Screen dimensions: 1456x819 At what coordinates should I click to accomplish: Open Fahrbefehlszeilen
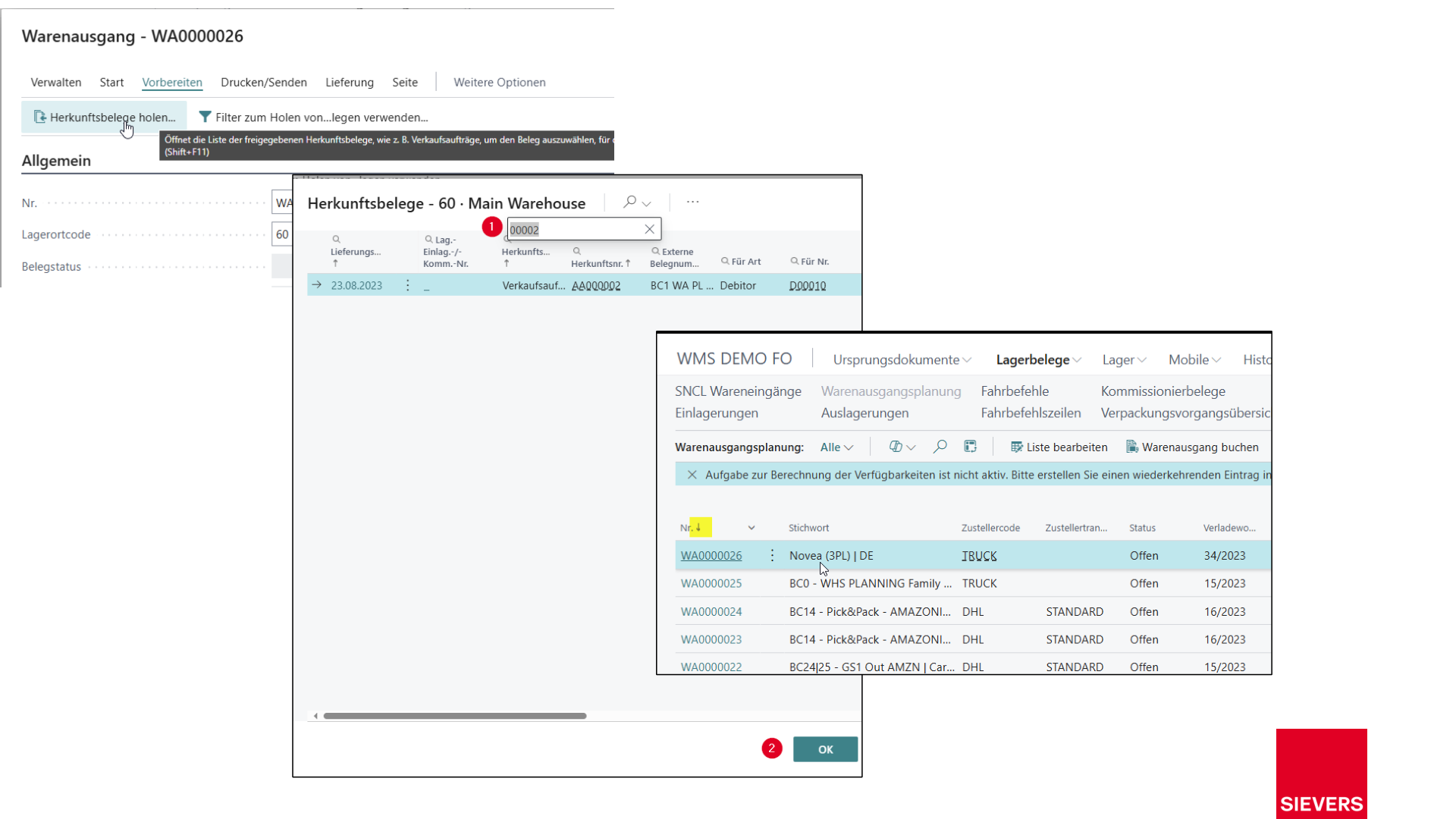tap(1031, 413)
